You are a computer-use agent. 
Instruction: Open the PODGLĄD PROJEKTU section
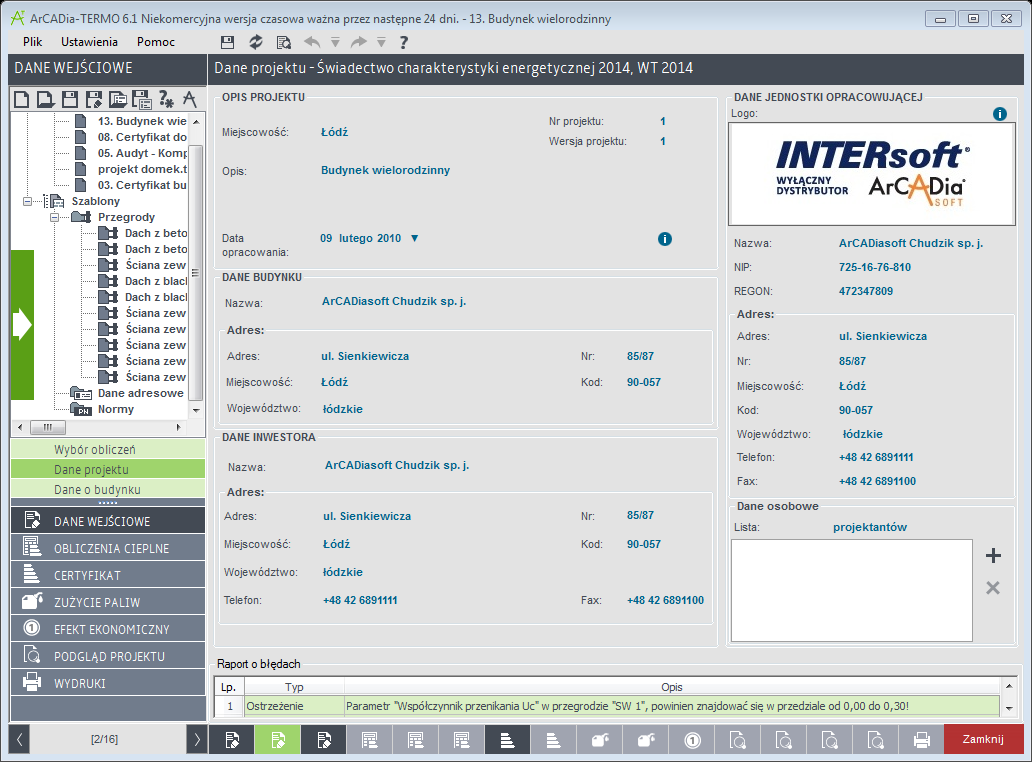(x=108, y=656)
